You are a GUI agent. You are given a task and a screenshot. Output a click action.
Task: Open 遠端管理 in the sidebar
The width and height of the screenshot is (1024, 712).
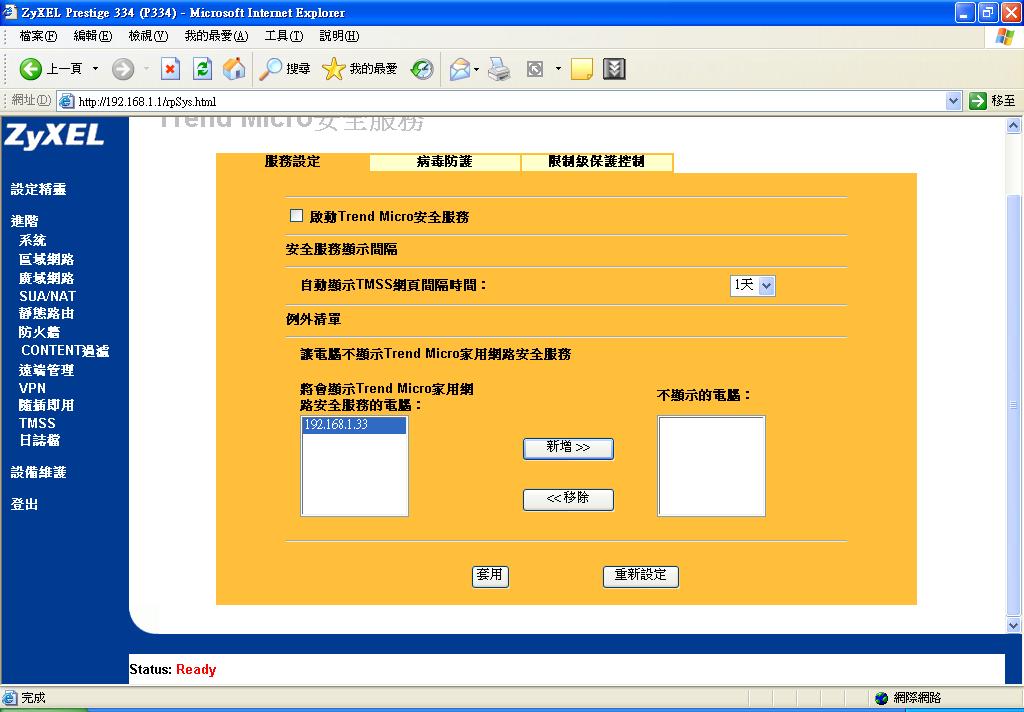[x=46, y=370]
